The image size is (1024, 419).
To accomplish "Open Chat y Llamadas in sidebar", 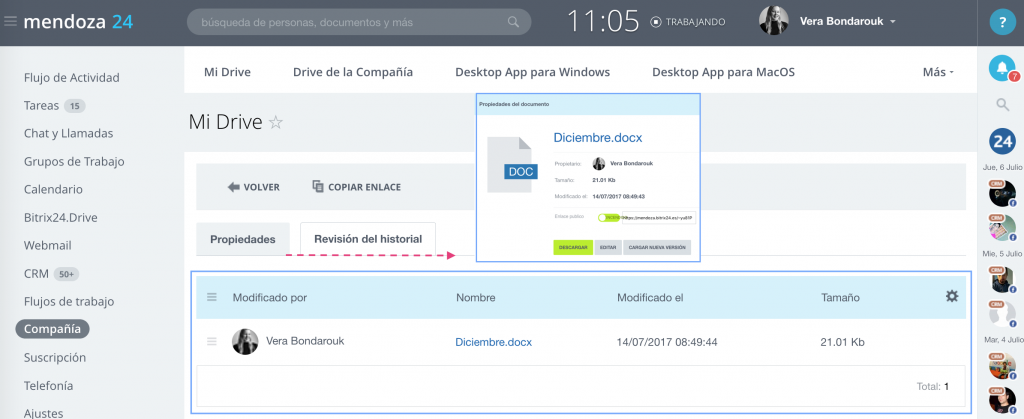I will (69, 134).
